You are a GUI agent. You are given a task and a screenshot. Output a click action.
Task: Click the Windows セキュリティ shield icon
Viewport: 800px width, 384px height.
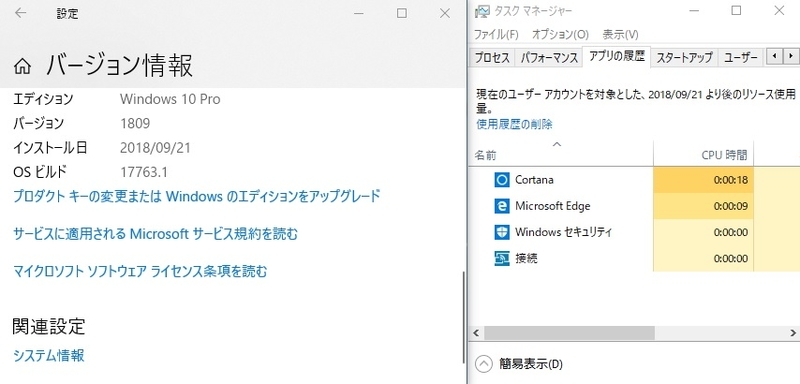point(502,233)
